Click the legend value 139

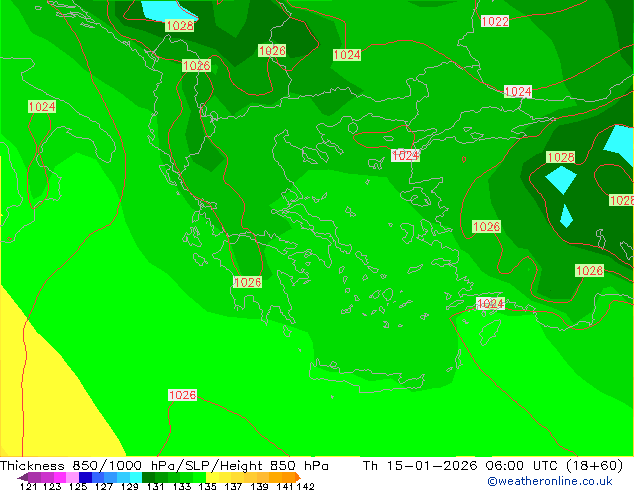coord(259,486)
